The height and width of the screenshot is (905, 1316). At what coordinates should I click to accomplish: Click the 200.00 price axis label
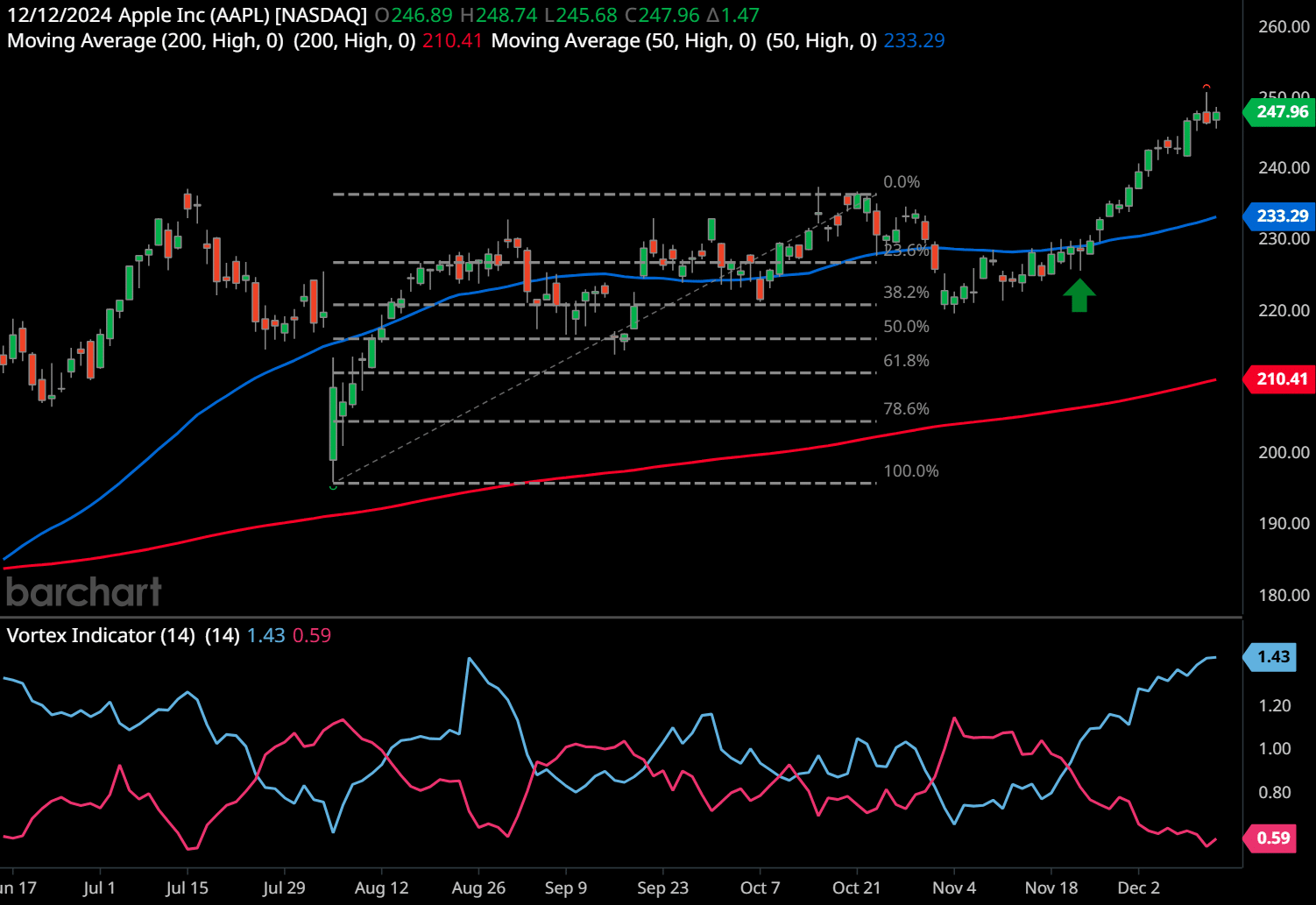click(x=1284, y=452)
